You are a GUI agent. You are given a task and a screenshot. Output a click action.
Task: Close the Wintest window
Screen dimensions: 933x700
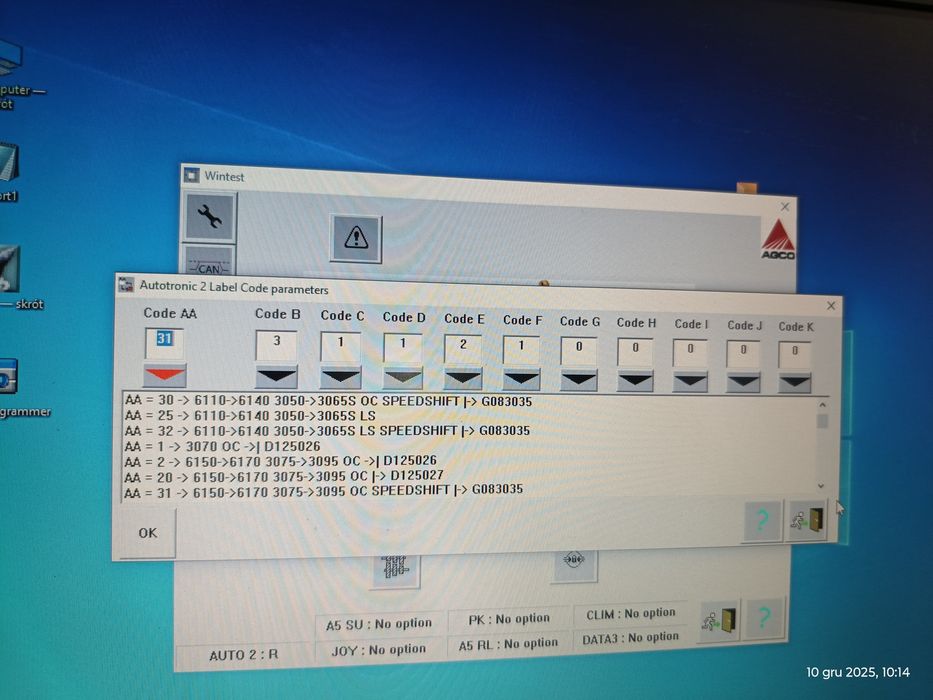[785, 207]
